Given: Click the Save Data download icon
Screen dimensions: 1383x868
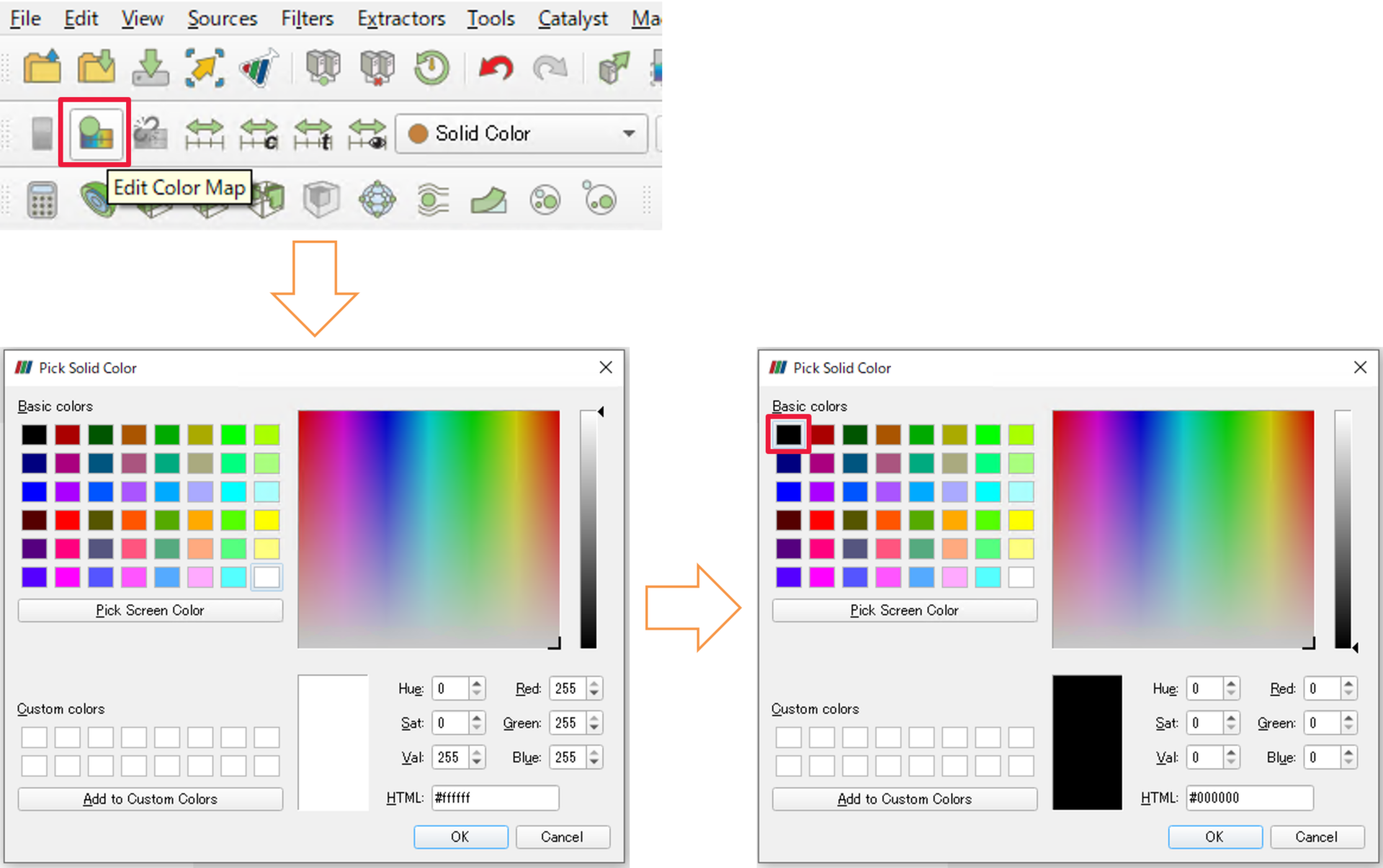Looking at the screenshot, I should (151, 68).
